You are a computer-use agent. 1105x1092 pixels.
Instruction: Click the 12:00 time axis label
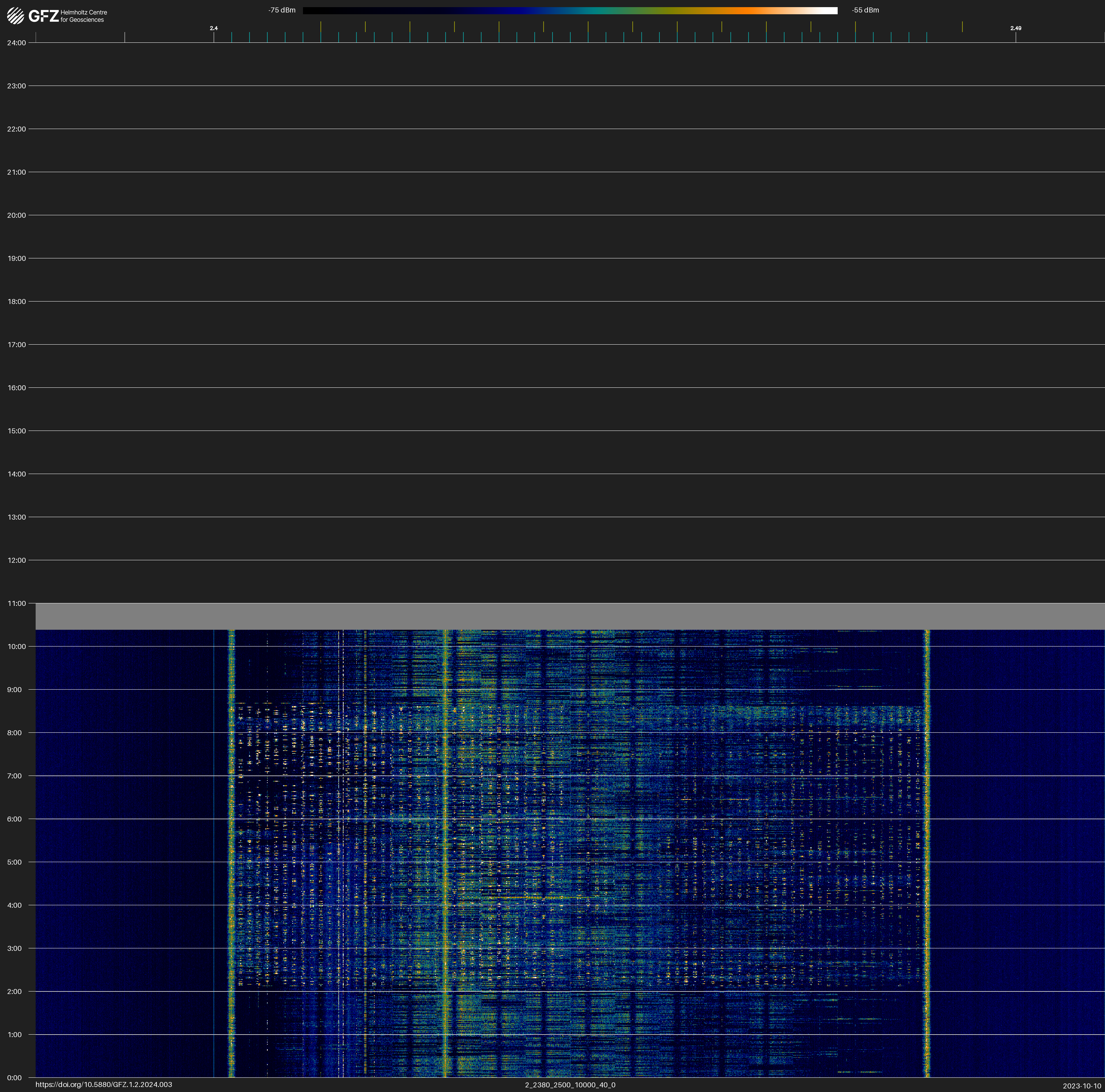pyautogui.click(x=16, y=560)
